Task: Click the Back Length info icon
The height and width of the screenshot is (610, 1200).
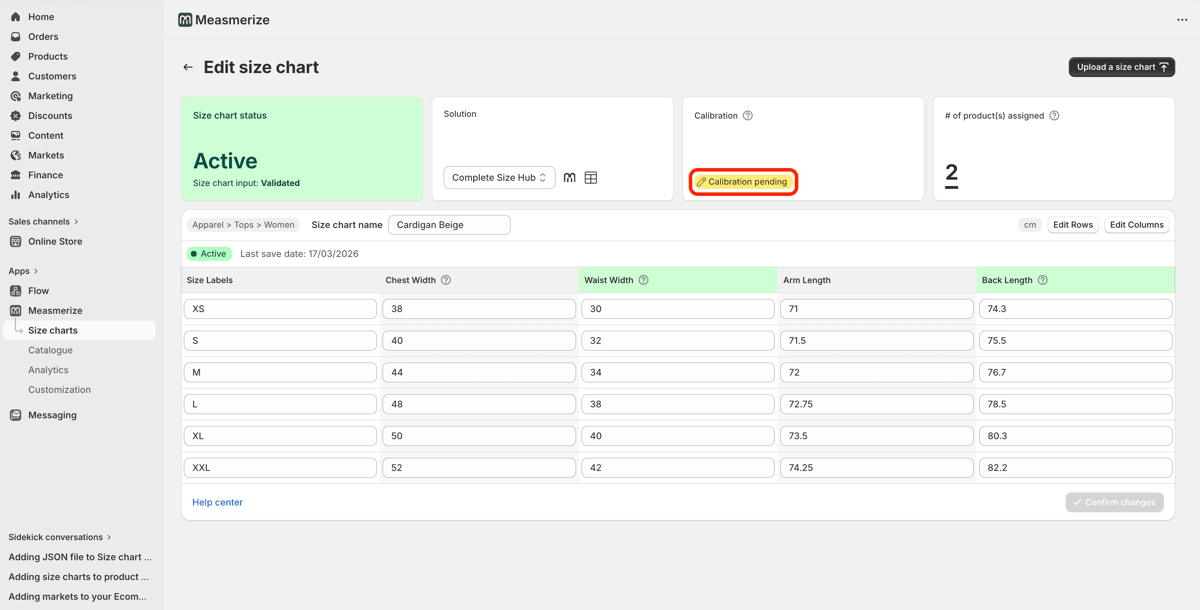Action: (x=1043, y=280)
